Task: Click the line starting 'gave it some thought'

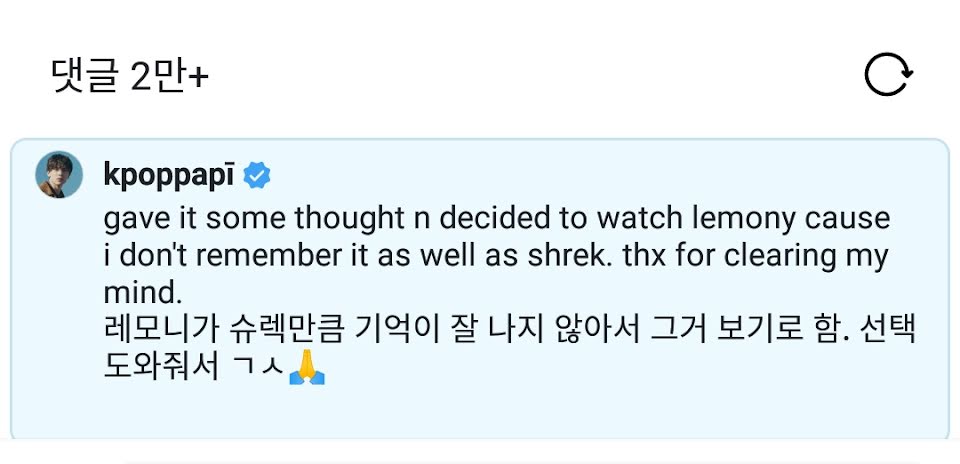Action: point(495,218)
